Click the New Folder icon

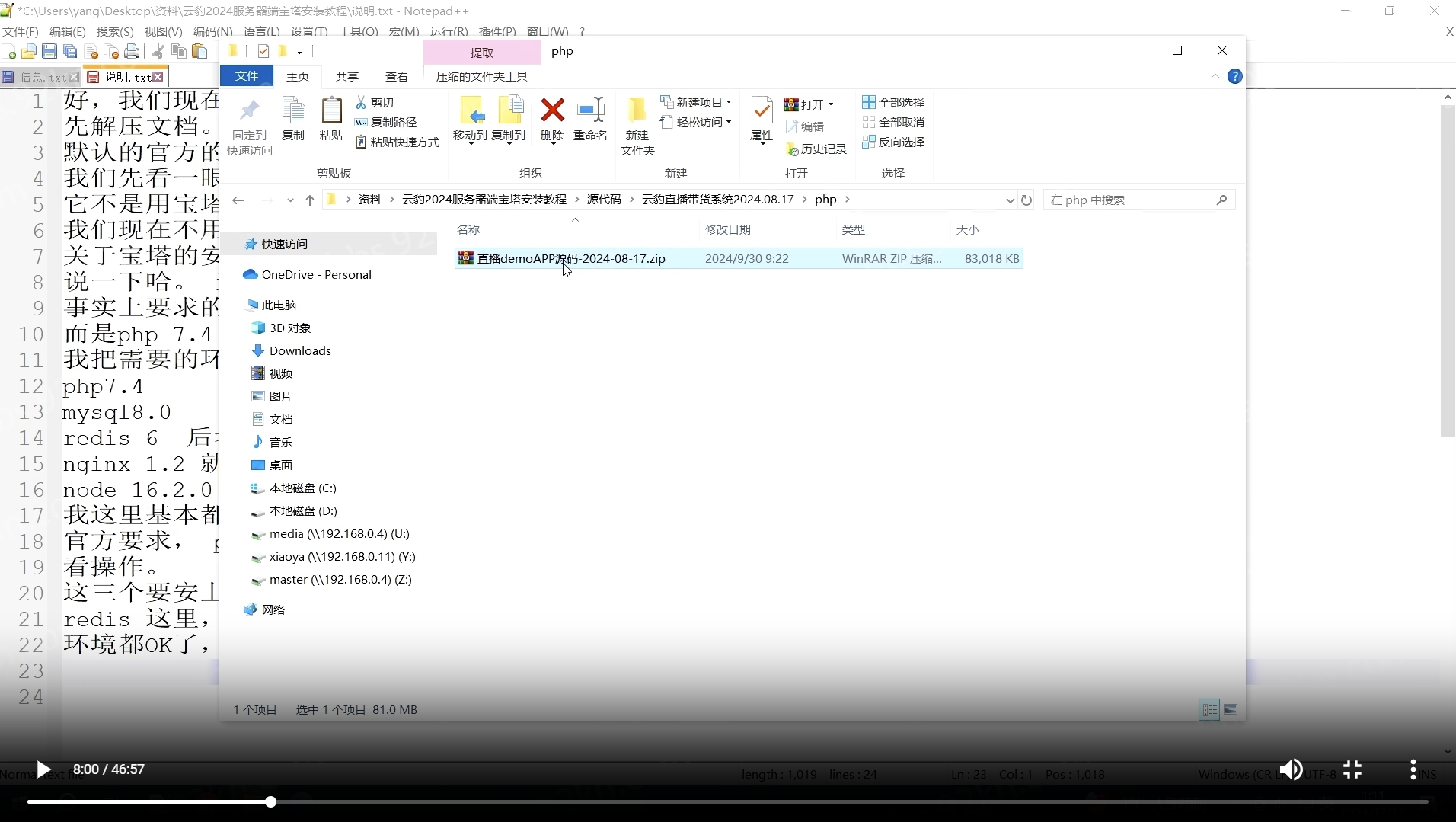tap(637, 111)
